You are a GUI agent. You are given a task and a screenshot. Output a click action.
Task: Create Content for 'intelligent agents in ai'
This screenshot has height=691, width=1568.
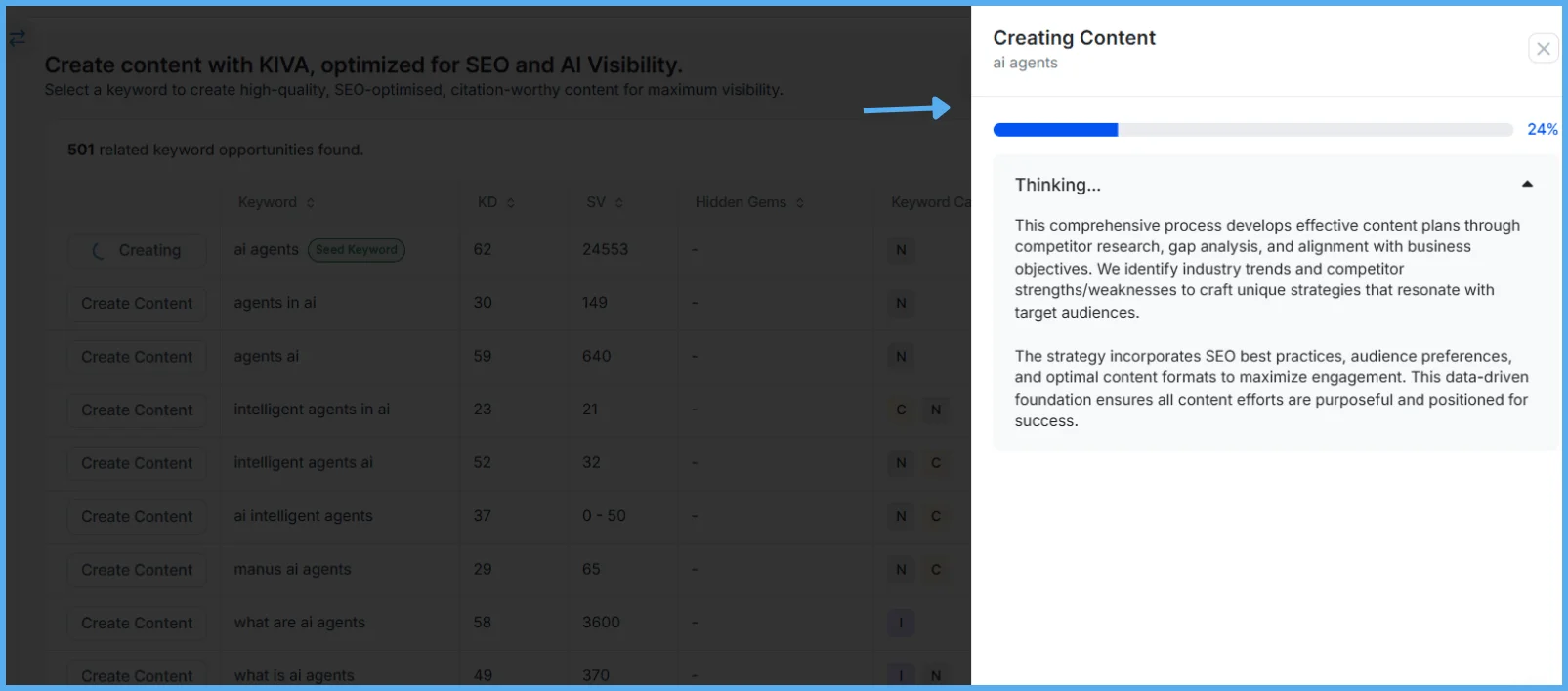[x=137, y=410]
